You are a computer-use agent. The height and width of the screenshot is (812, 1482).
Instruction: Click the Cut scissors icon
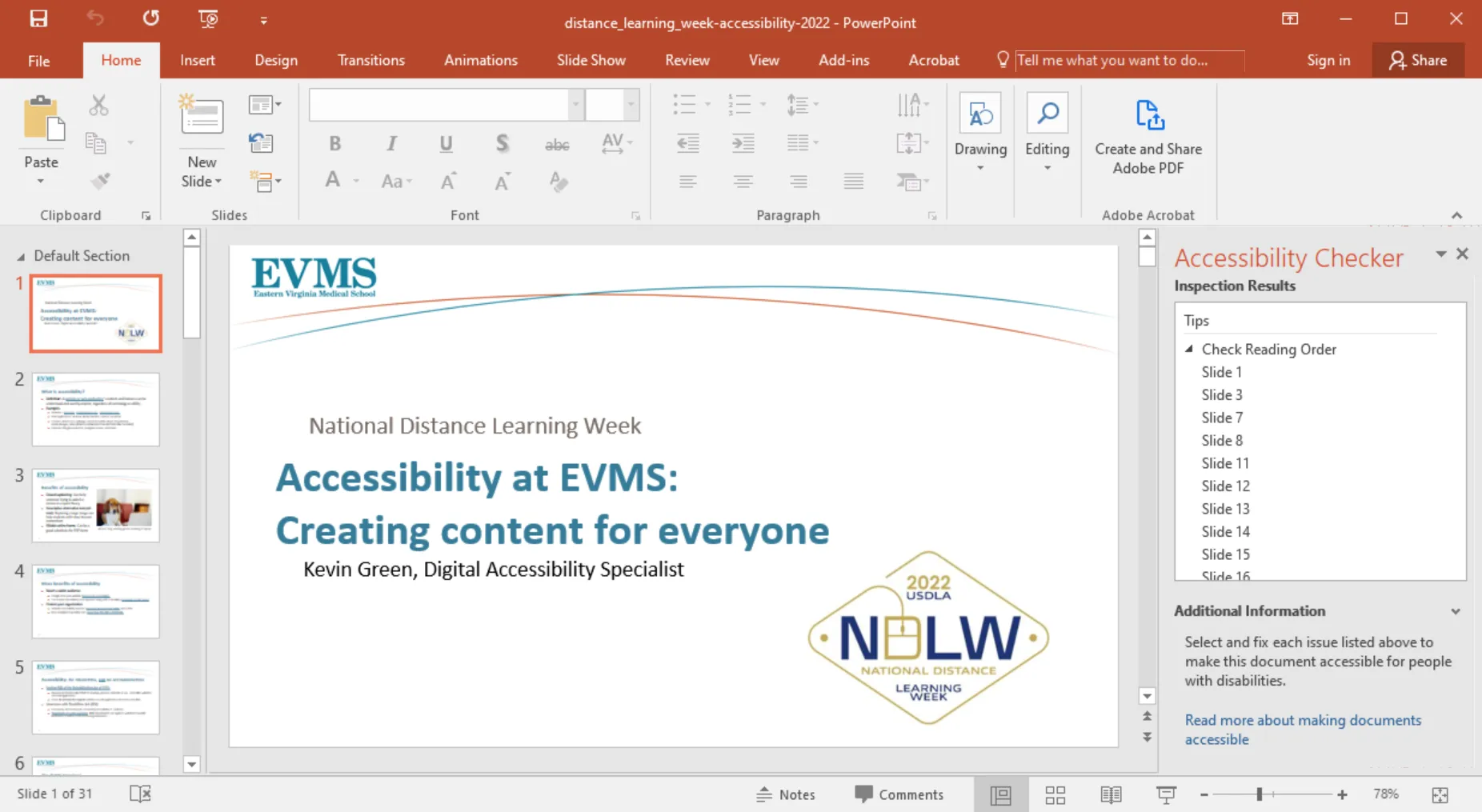(98, 105)
